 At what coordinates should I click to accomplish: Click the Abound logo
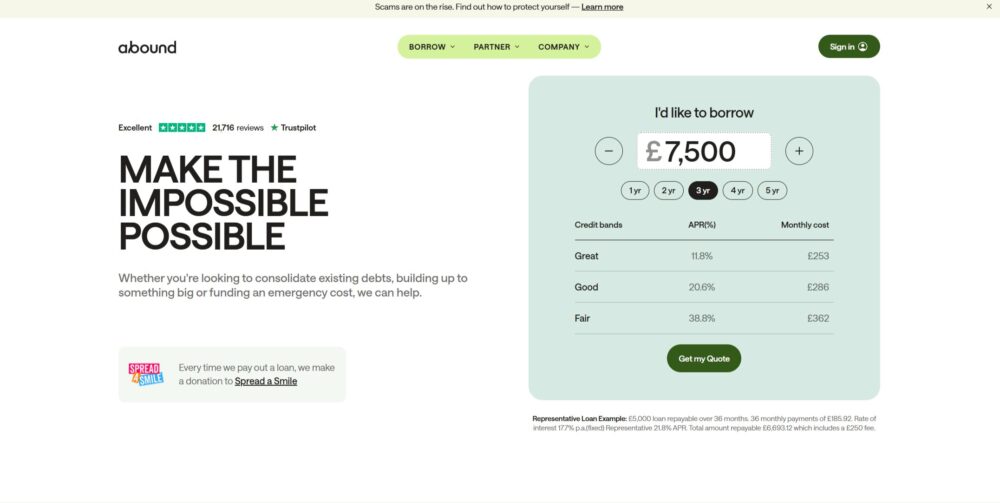tap(147, 47)
